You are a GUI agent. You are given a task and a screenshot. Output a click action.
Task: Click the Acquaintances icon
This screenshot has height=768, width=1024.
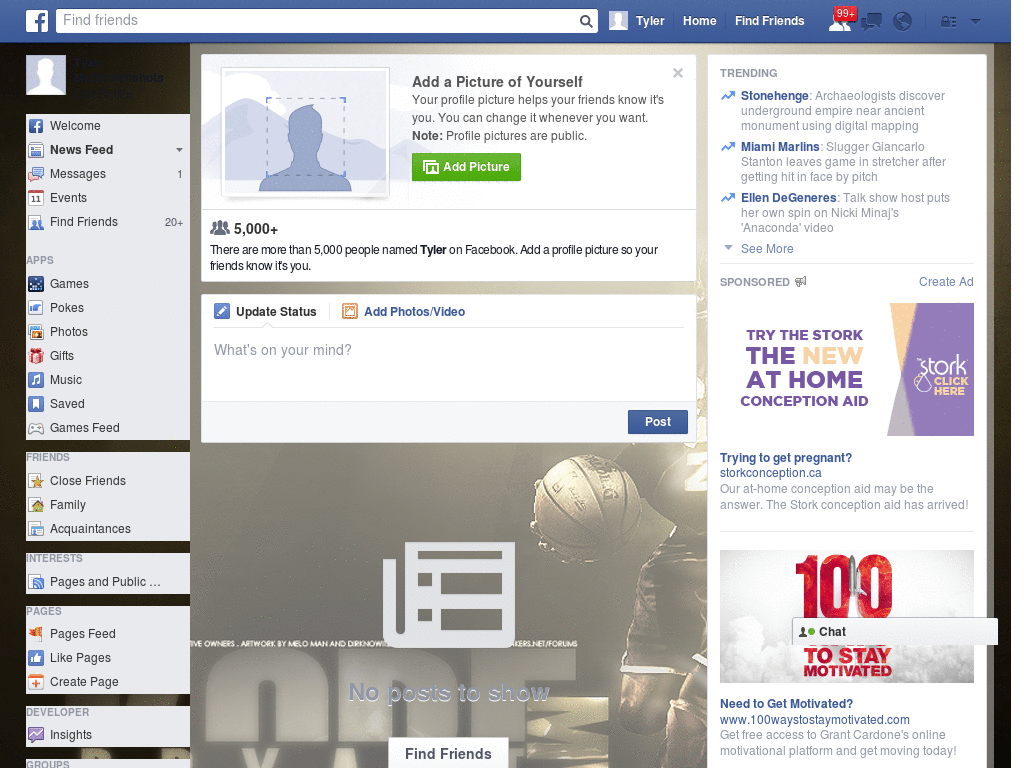coord(36,529)
